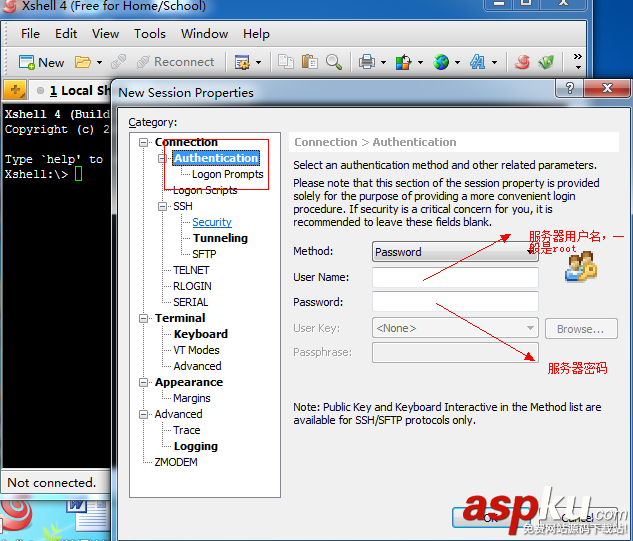Collapse the SSH tree node
This screenshot has height=541, width=633.
pos(162,206)
